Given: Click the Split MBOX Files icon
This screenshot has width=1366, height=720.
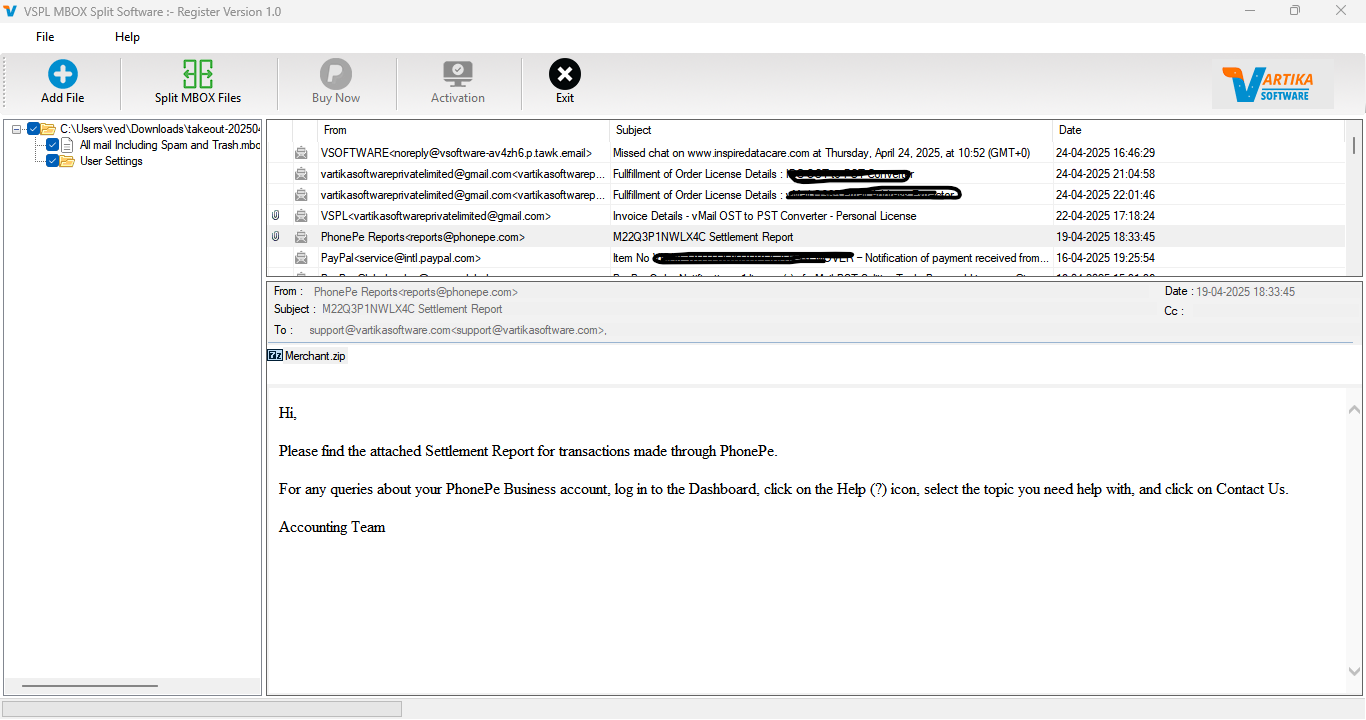Looking at the screenshot, I should (x=198, y=74).
